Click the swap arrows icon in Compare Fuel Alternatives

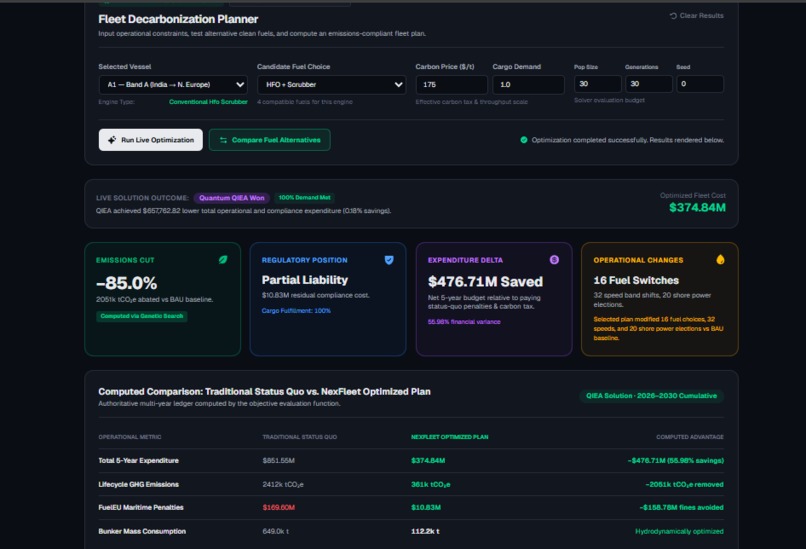pyautogui.click(x=224, y=140)
